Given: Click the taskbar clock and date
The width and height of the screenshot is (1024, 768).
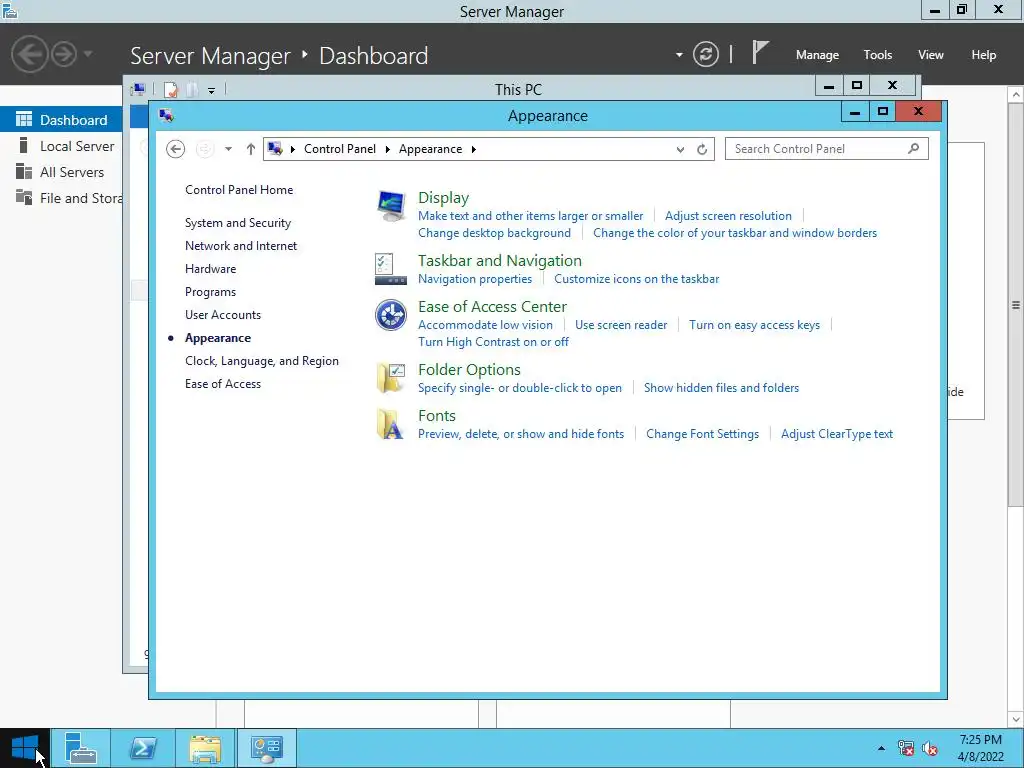Looking at the screenshot, I should (x=980, y=748).
